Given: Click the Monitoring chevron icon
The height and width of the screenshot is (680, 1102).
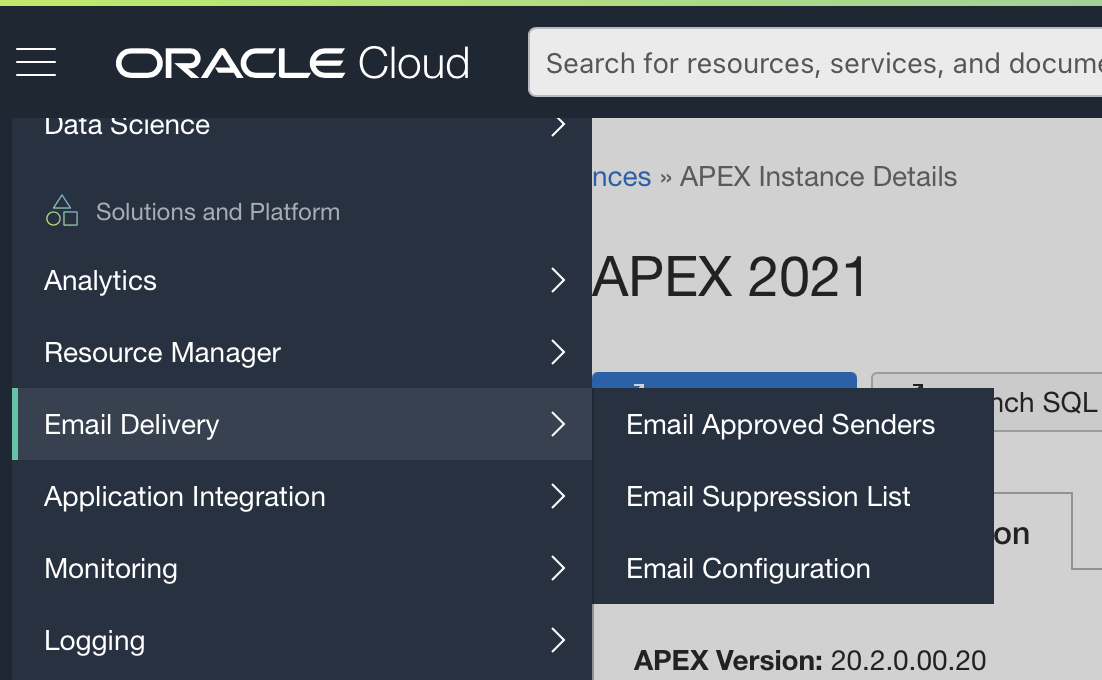Looking at the screenshot, I should point(558,569).
